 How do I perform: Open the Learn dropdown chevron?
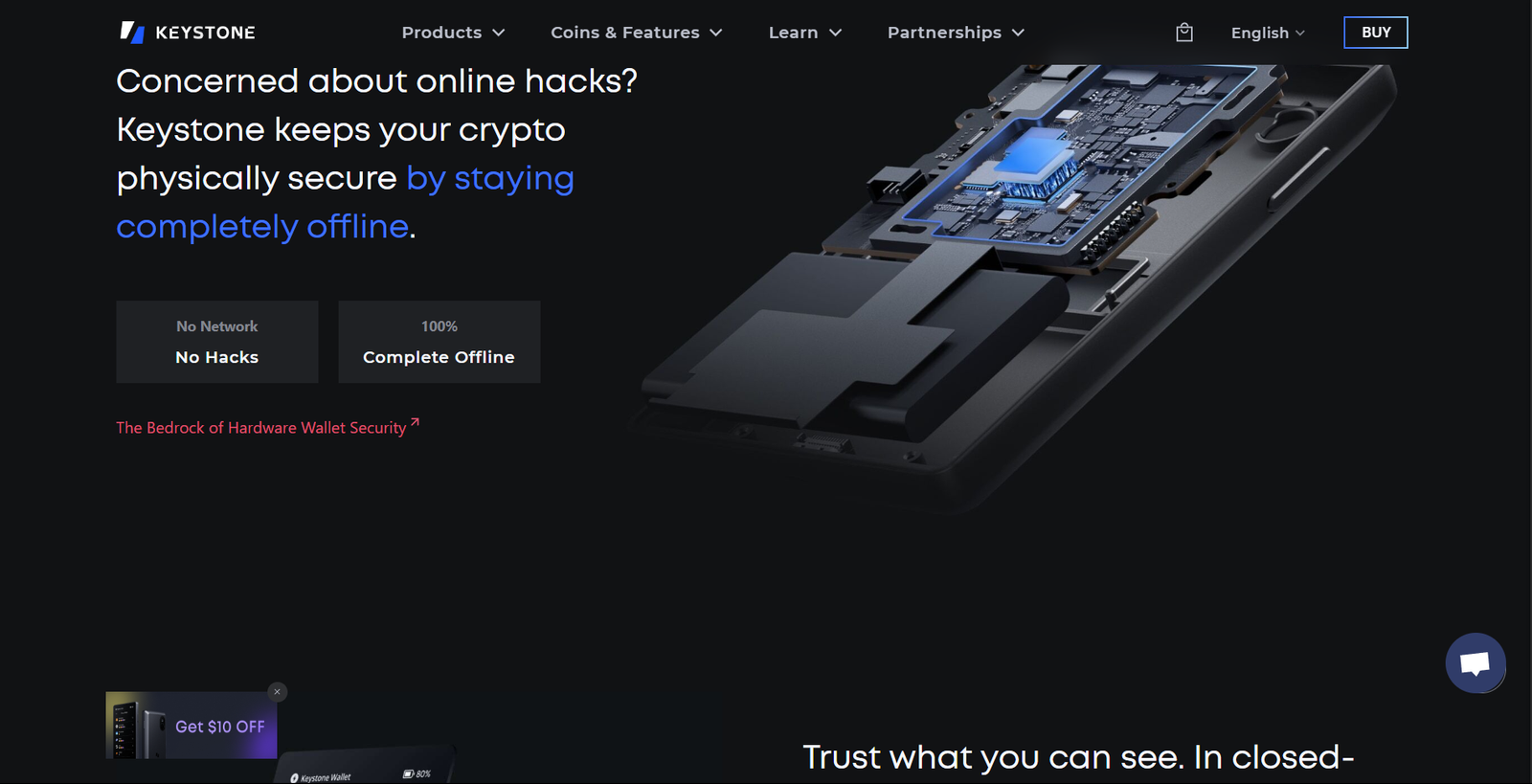[x=835, y=33]
